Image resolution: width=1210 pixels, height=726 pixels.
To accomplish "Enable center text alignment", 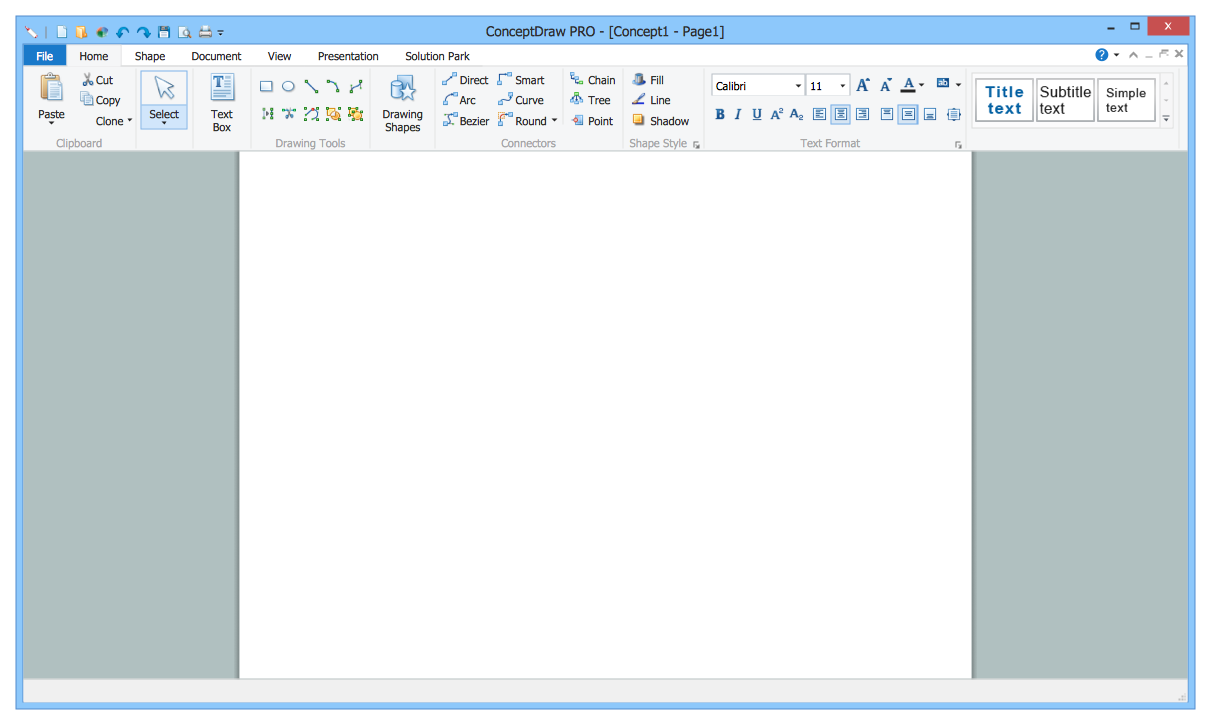I will [841, 114].
